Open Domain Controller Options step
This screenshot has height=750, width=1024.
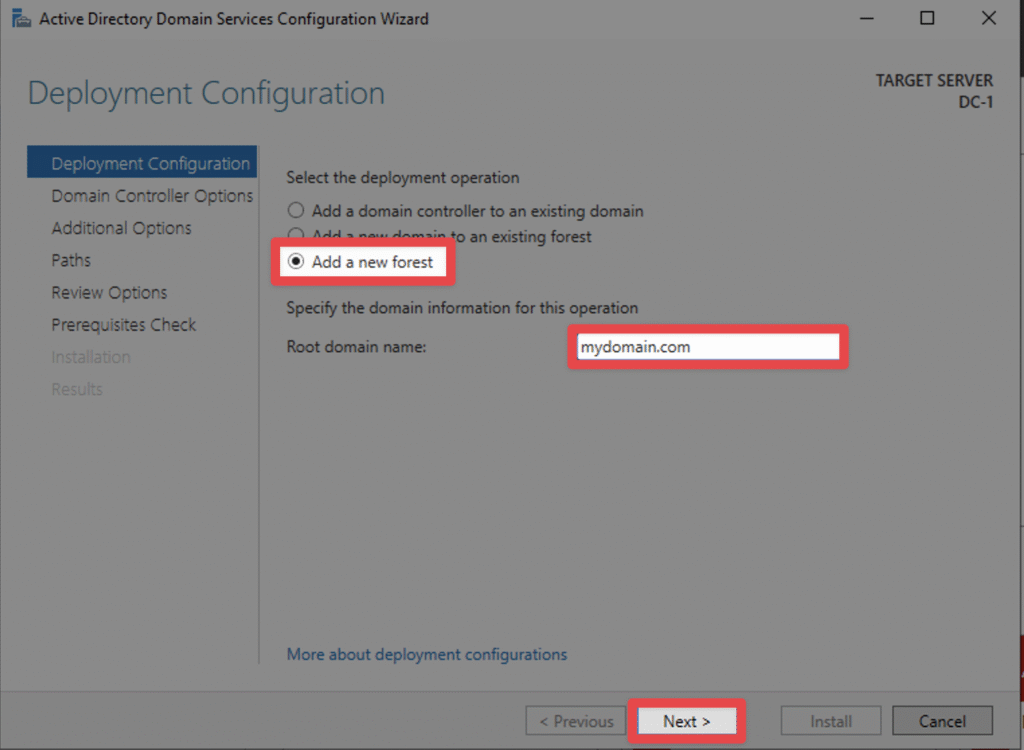click(x=152, y=196)
